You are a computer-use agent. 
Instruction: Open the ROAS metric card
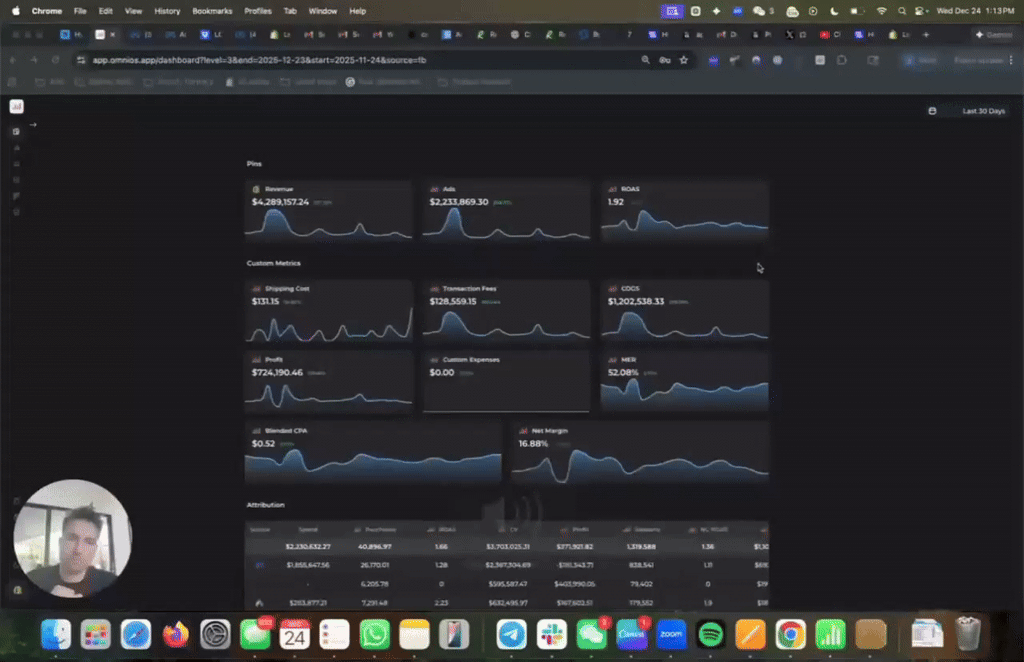684,212
